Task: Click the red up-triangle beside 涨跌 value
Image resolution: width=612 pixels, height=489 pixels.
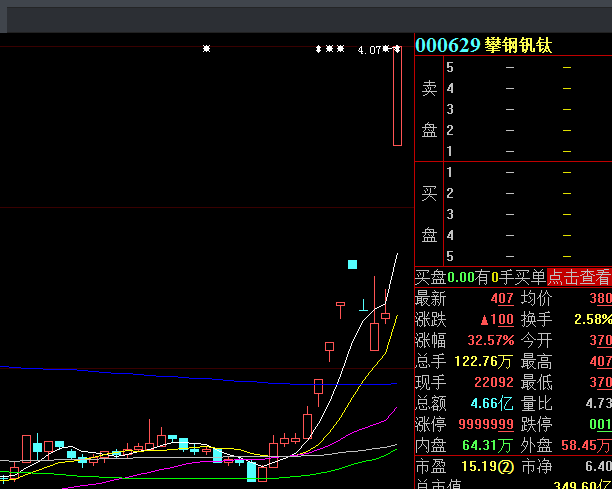Action: coord(484,320)
